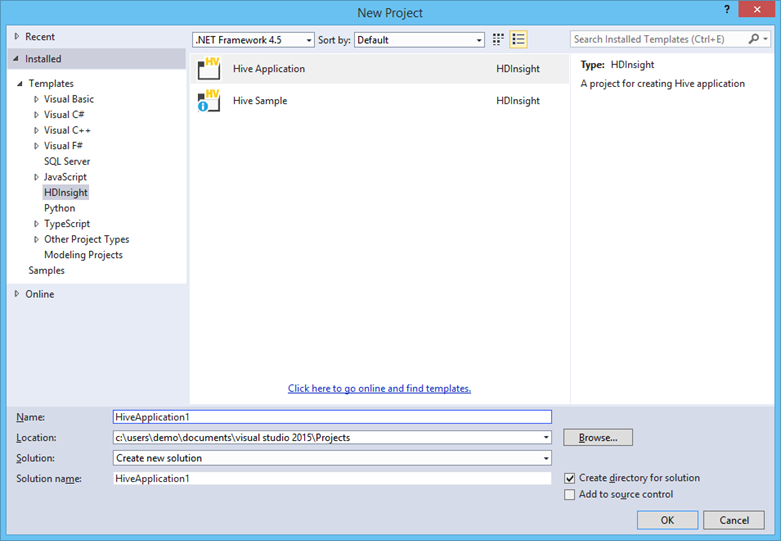Click the search magnifier icon
The image size is (781, 541).
(753, 40)
